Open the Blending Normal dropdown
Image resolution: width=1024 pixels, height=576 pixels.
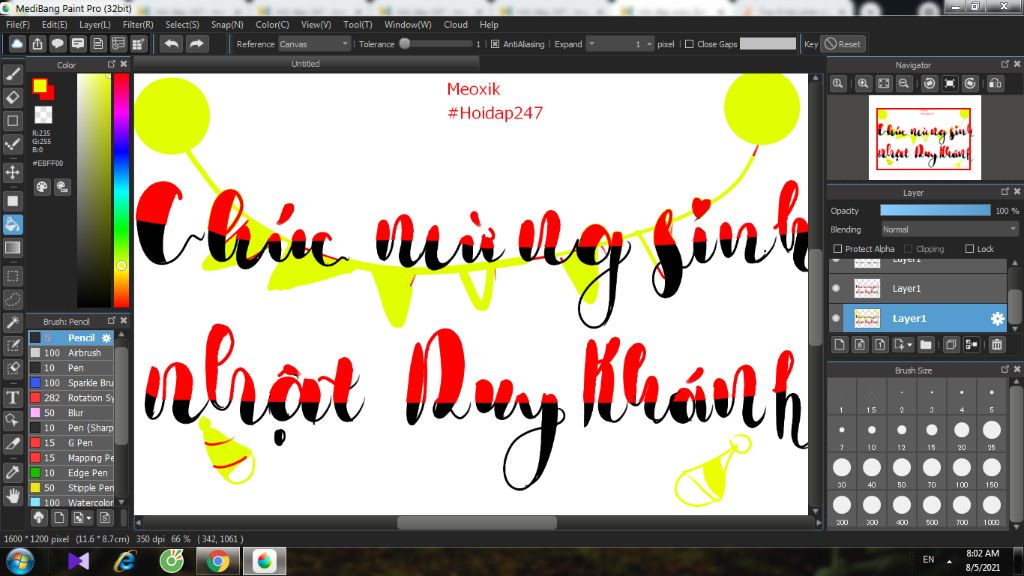(949, 230)
